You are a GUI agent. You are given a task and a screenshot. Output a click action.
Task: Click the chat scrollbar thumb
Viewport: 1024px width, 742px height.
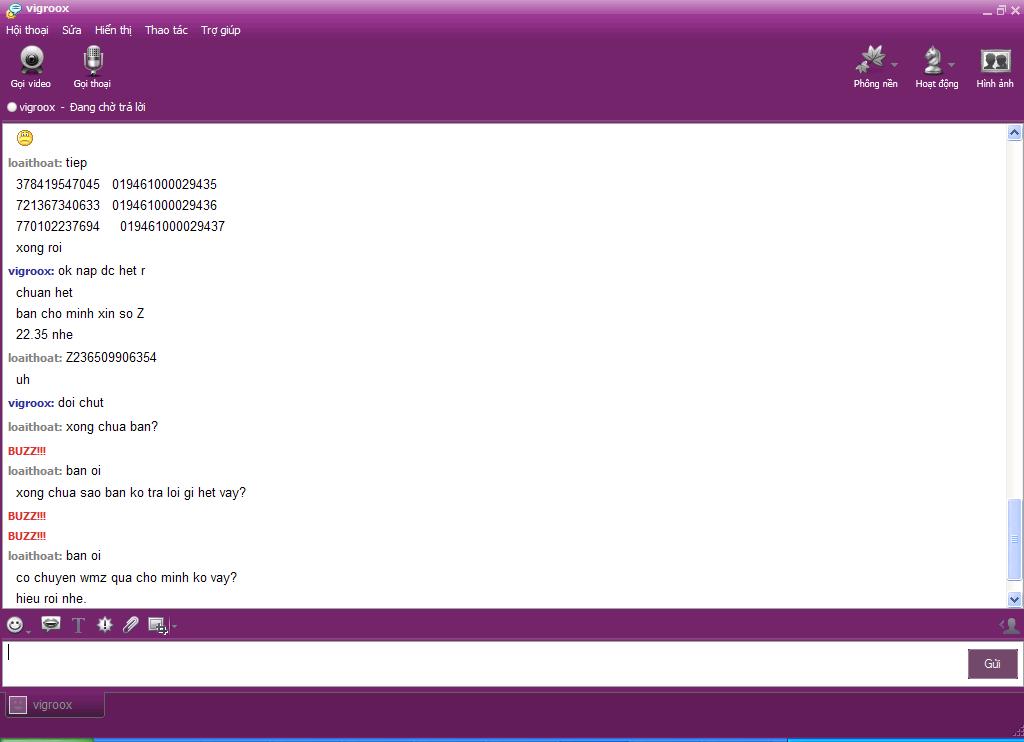click(1014, 540)
